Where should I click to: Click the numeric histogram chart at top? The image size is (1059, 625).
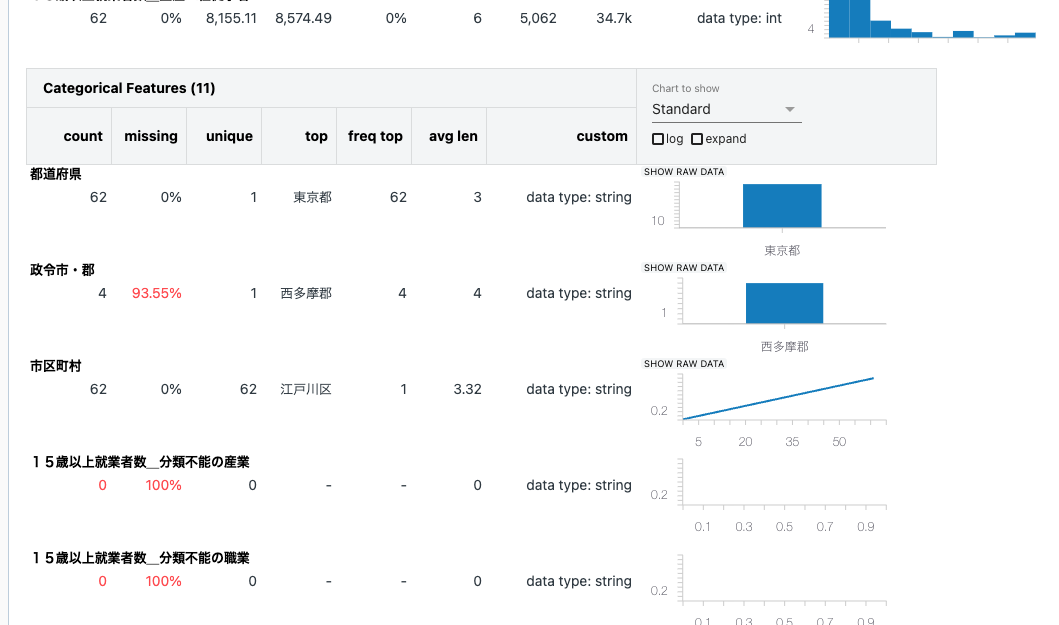(932, 19)
